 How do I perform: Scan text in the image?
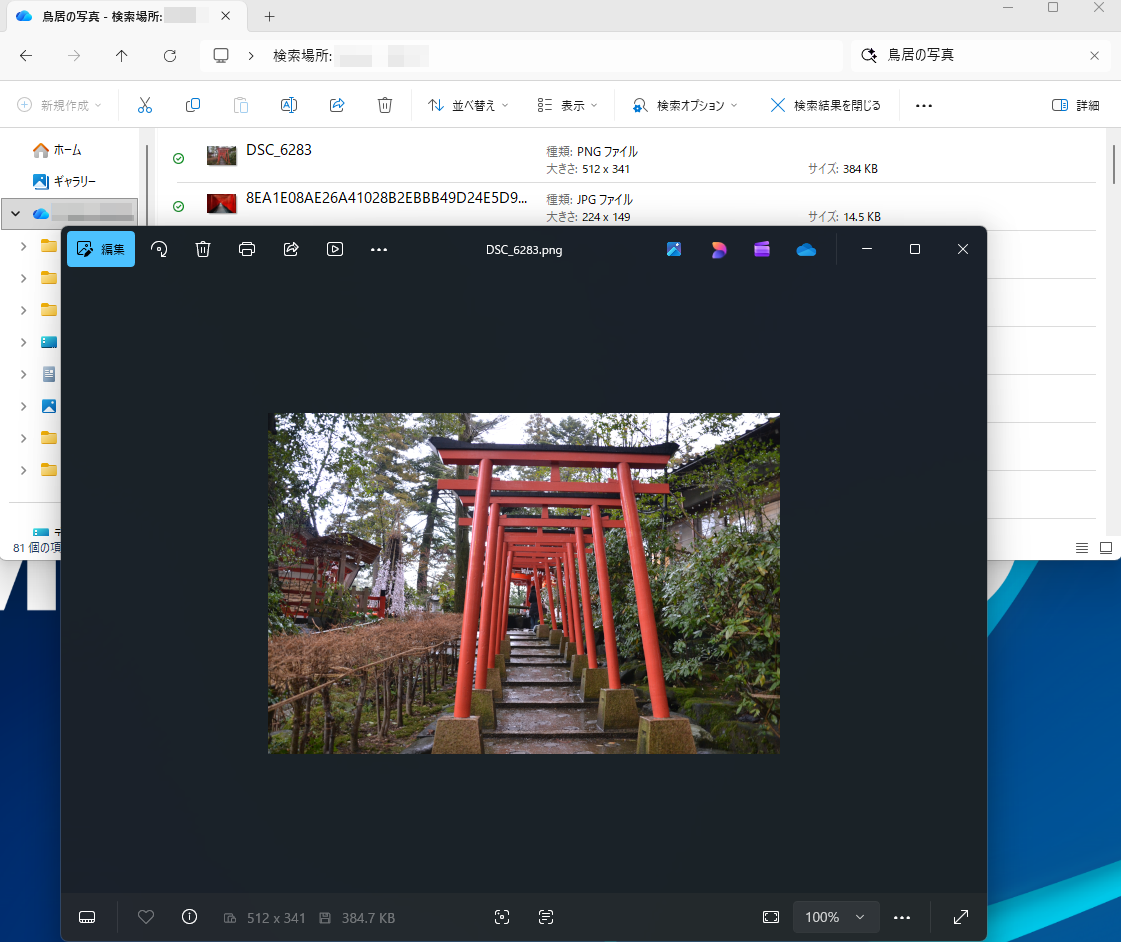[x=545, y=917]
